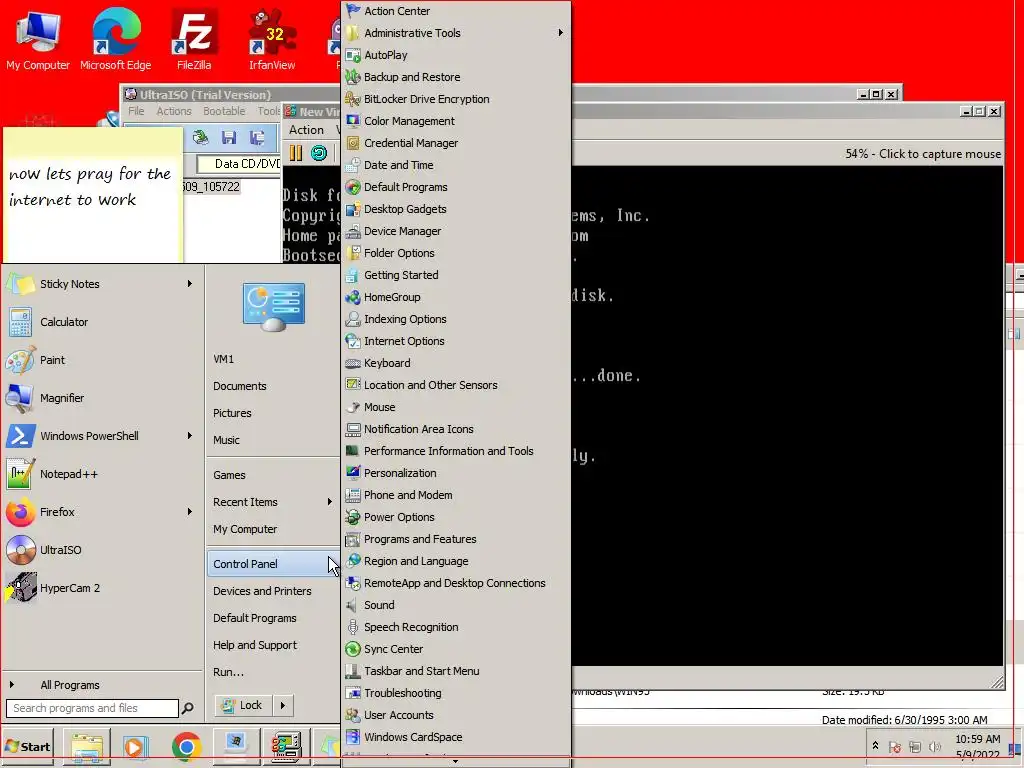Click the Lock button
Screen dimensions: 1024x768
pyautogui.click(x=243, y=705)
